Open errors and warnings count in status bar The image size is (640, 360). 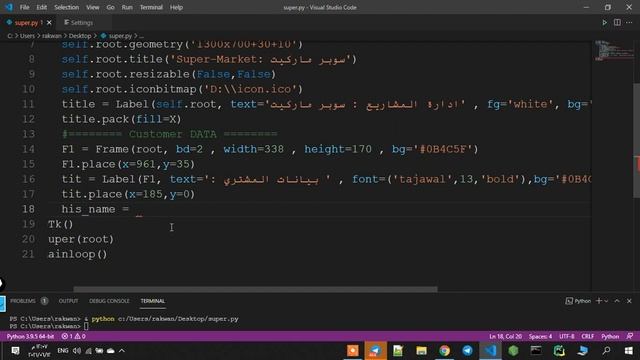pos(73,336)
